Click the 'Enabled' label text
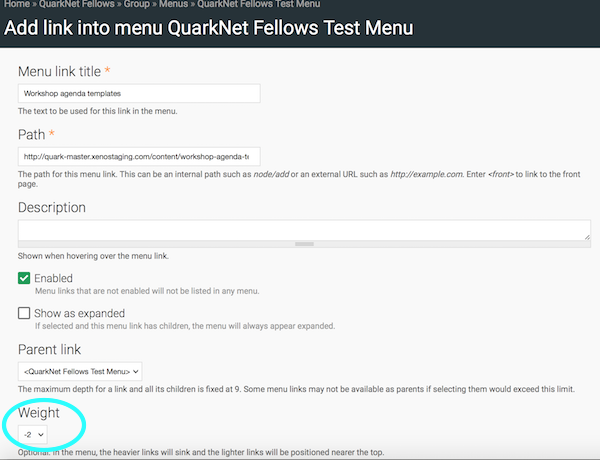Viewport: 600px width, 460px height. [53, 278]
